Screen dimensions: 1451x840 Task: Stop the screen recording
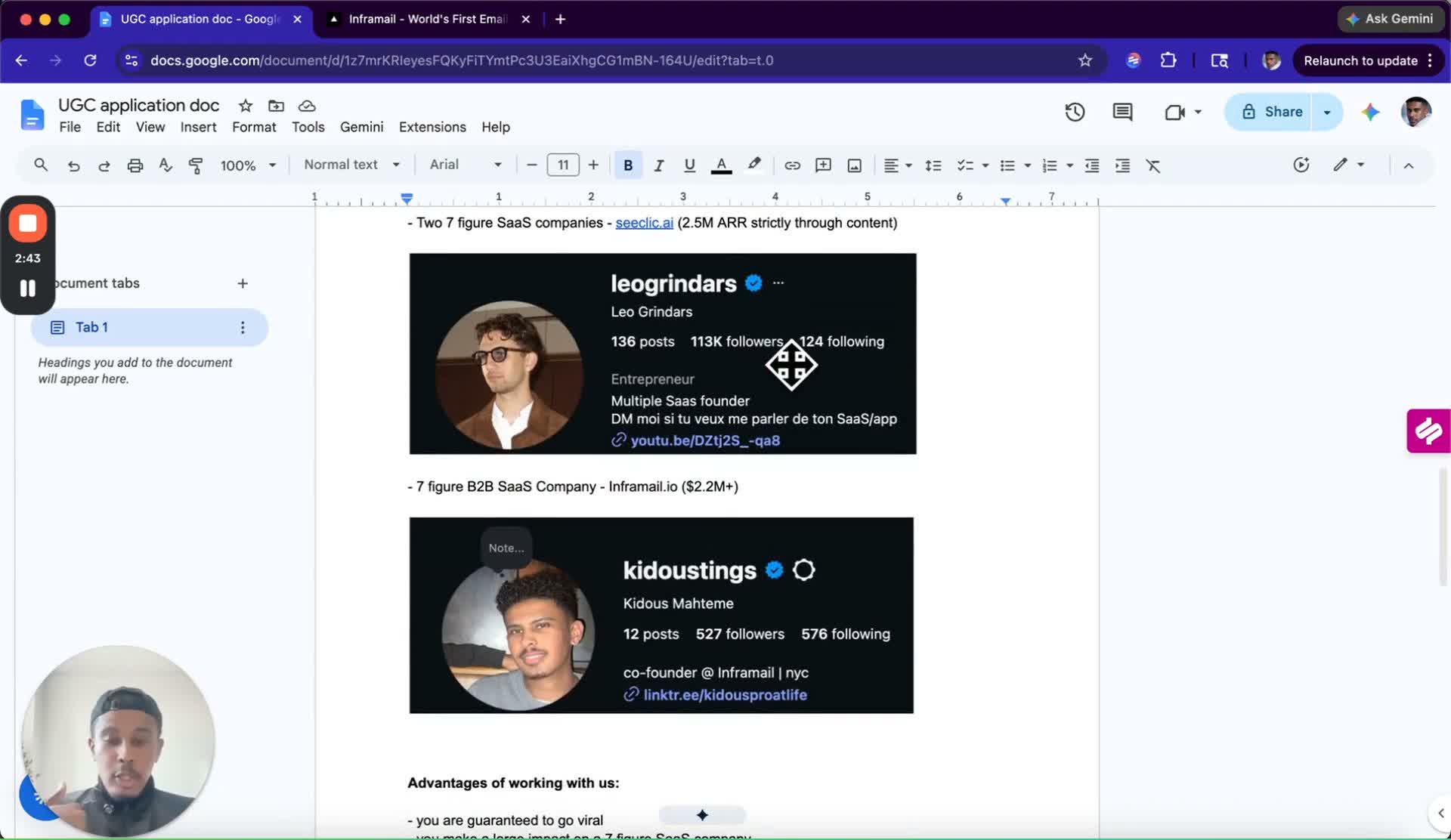click(x=28, y=224)
